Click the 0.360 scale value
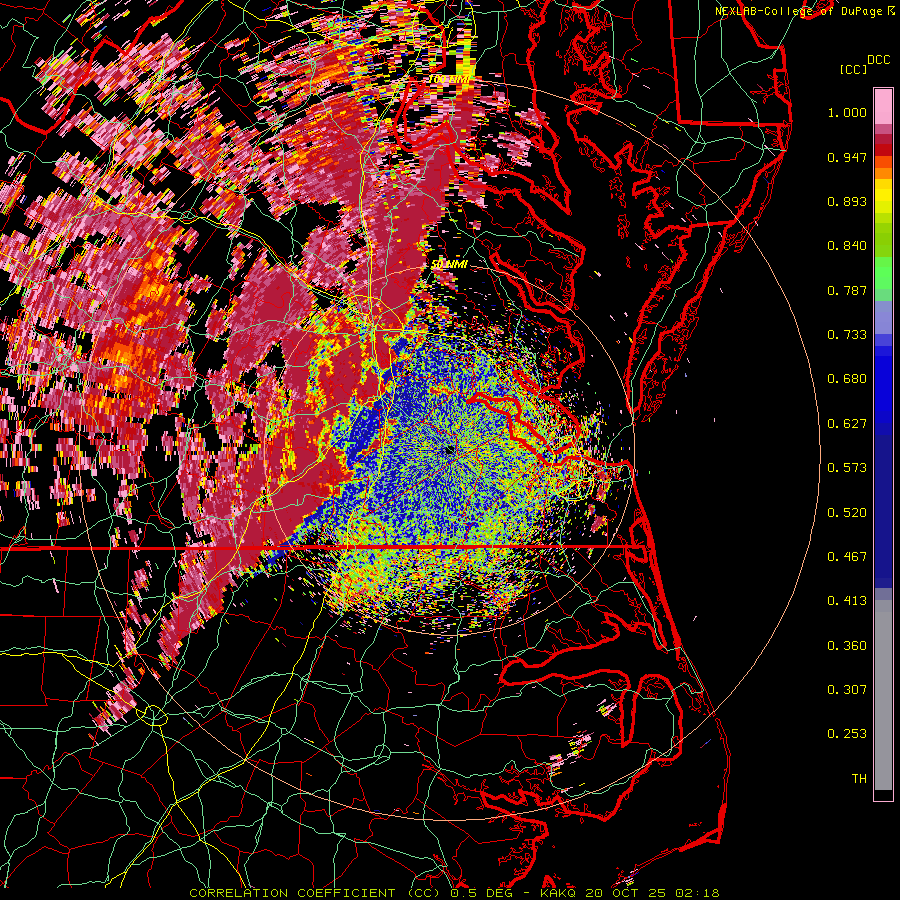Image resolution: width=900 pixels, height=900 pixels. (x=847, y=645)
